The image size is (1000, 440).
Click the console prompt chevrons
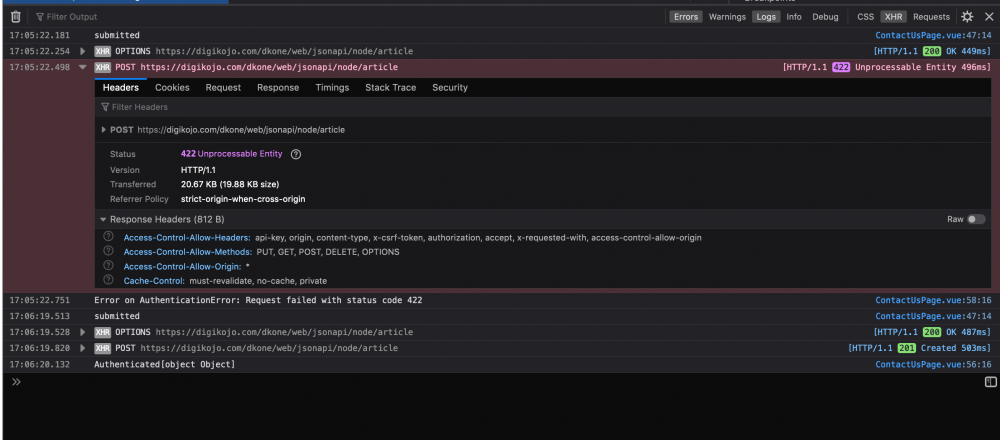pyautogui.click(x=17, y=382)
